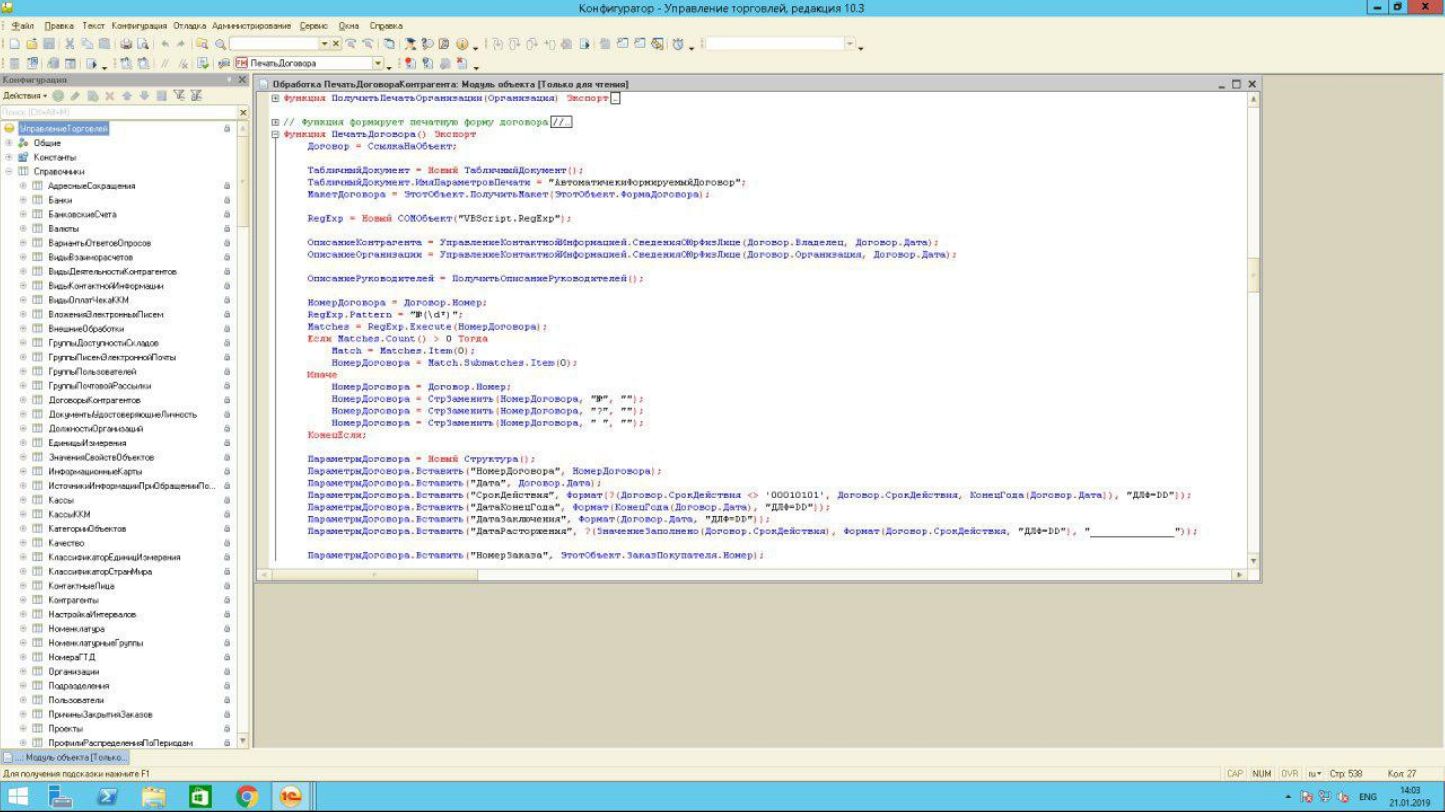Click the pencil edit icon in Configuration panel
This screenshot has height=812, width=1445.
click(75, 95)
